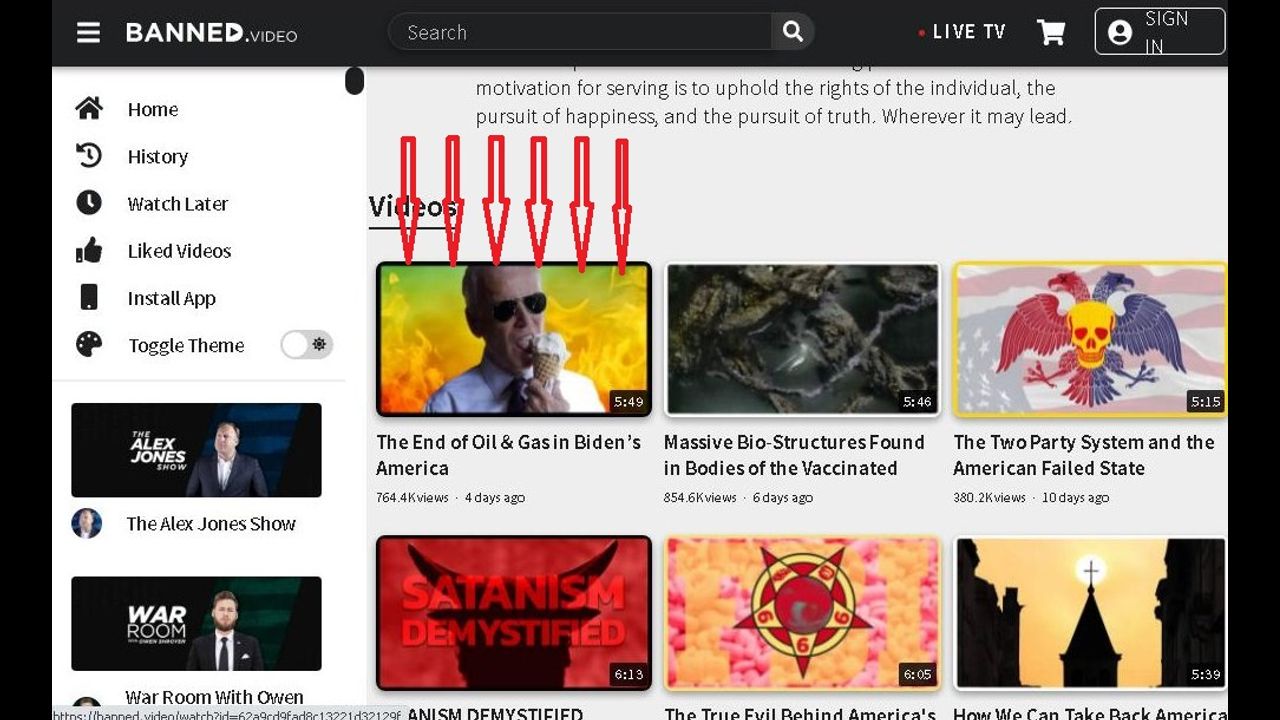Open the hamburger menu icon
Screen dimensions: 1280x720
tap(88, 33)
